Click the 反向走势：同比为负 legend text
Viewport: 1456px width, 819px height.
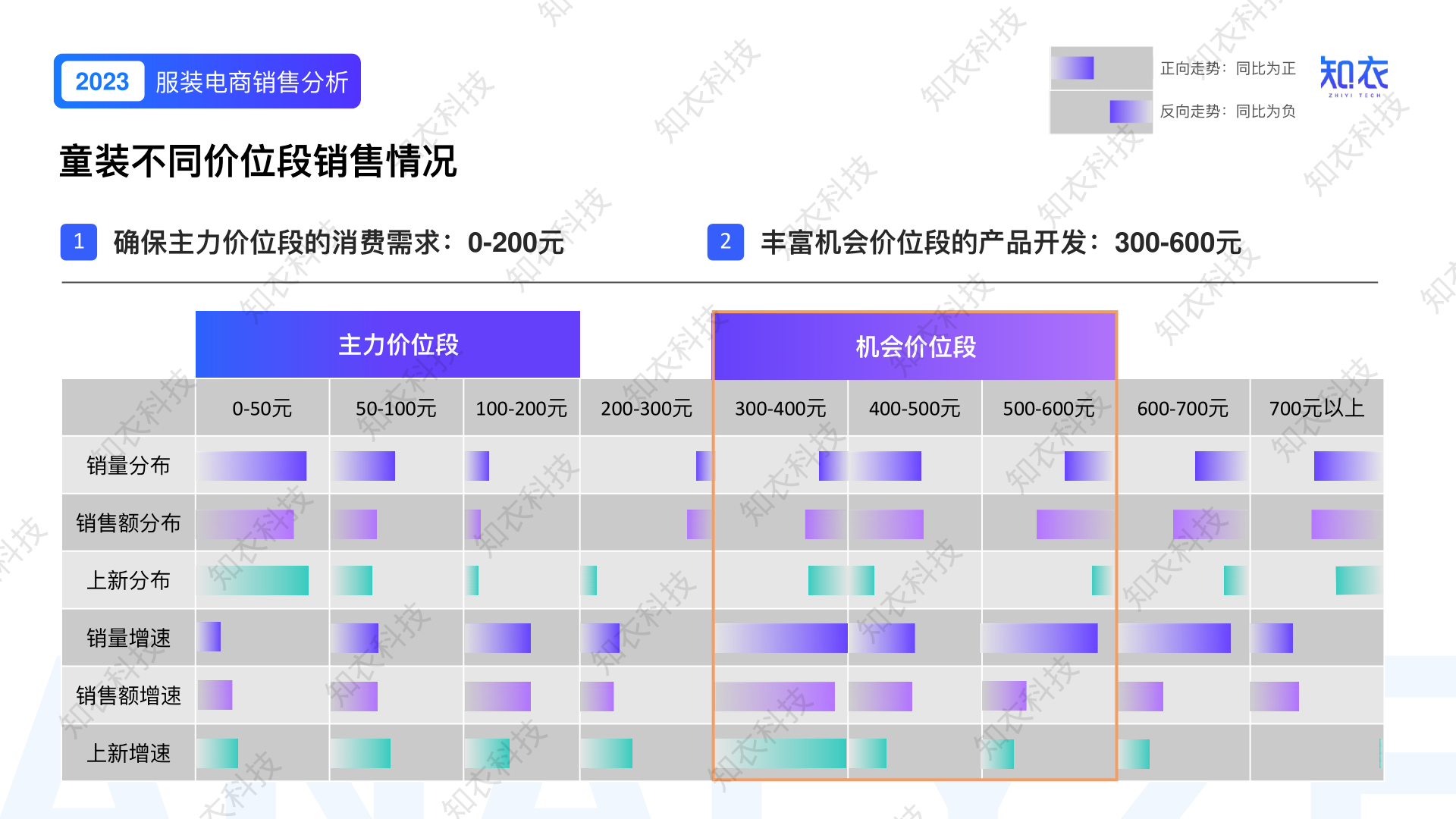coord(1228,111)
